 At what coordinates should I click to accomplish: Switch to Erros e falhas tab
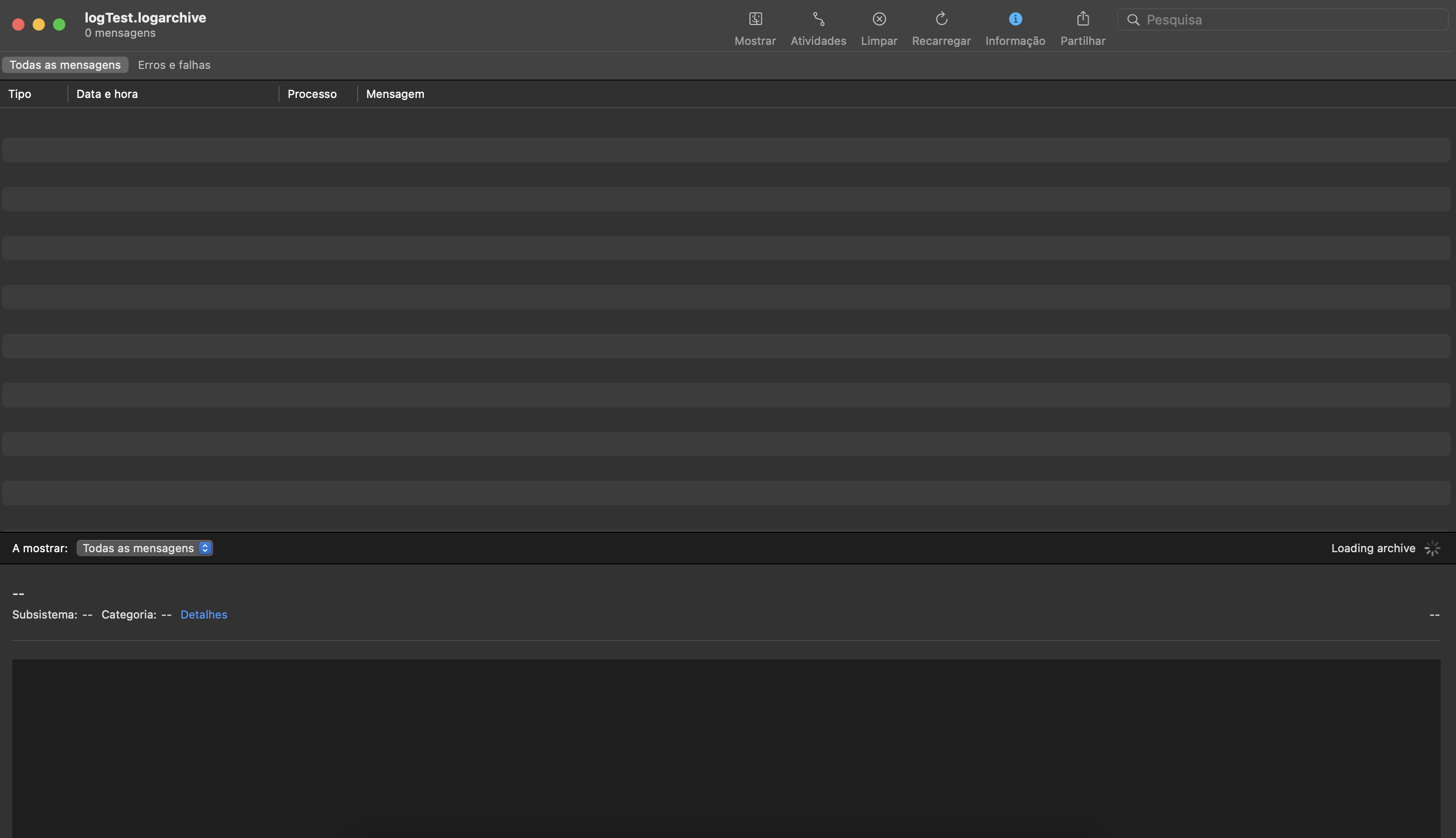click(x=174, y=65)
